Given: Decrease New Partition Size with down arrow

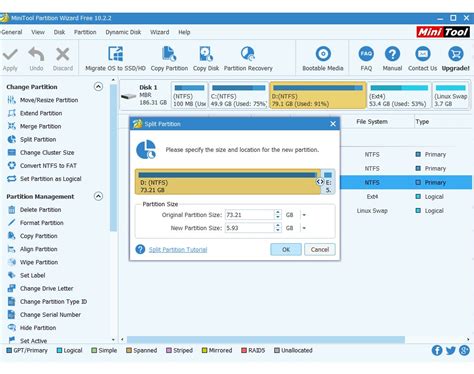Looking at the screenshot, I should click(x=278, y=230).
